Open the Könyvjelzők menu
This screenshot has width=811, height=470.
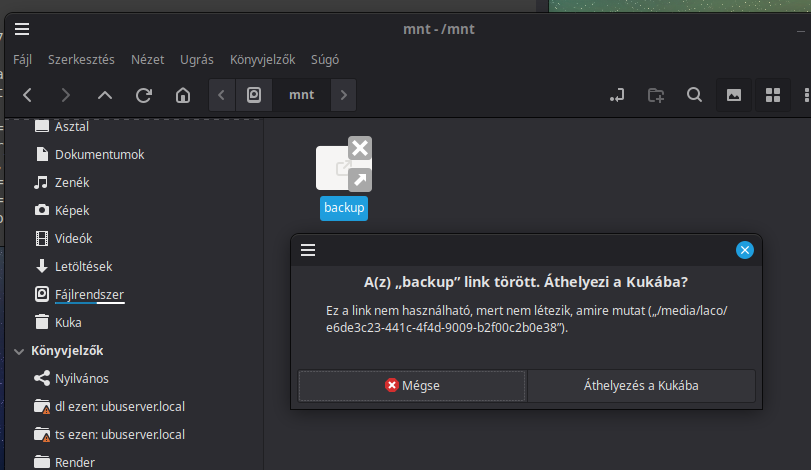point(262,59)
